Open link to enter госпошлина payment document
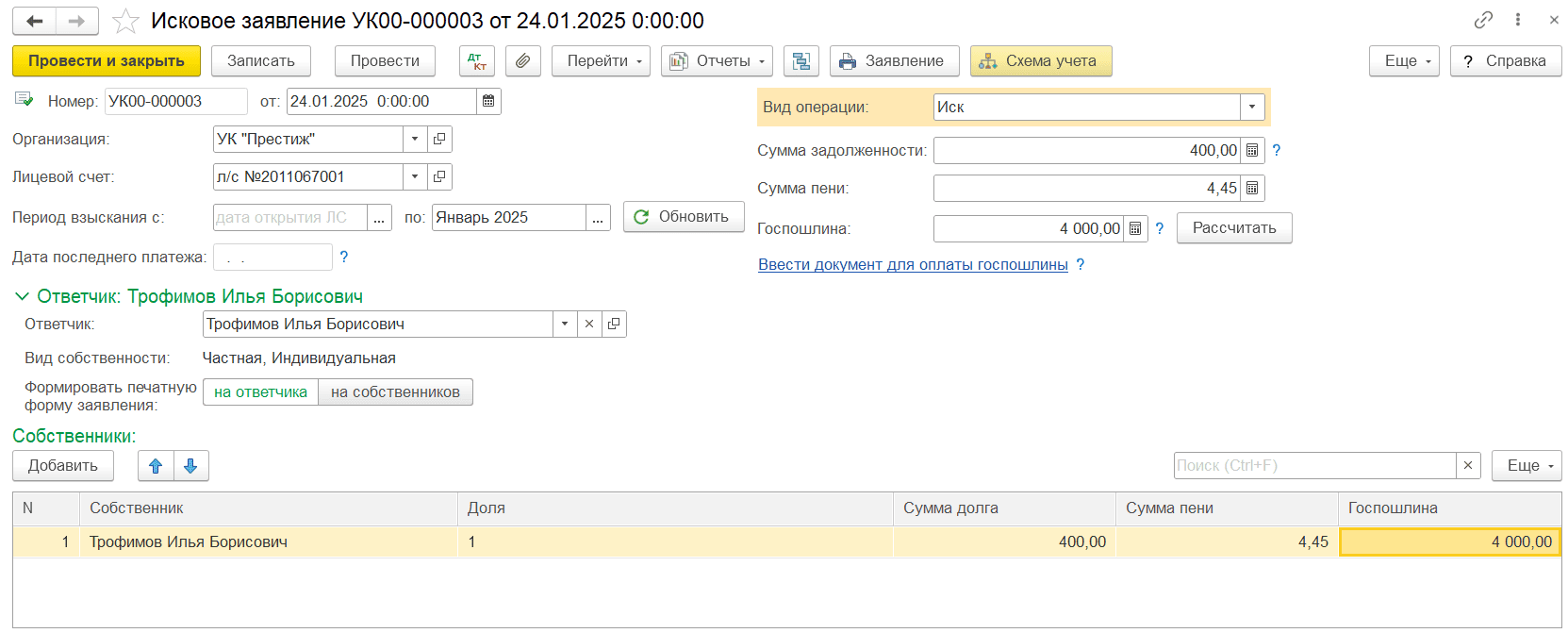 pos(912,265)
